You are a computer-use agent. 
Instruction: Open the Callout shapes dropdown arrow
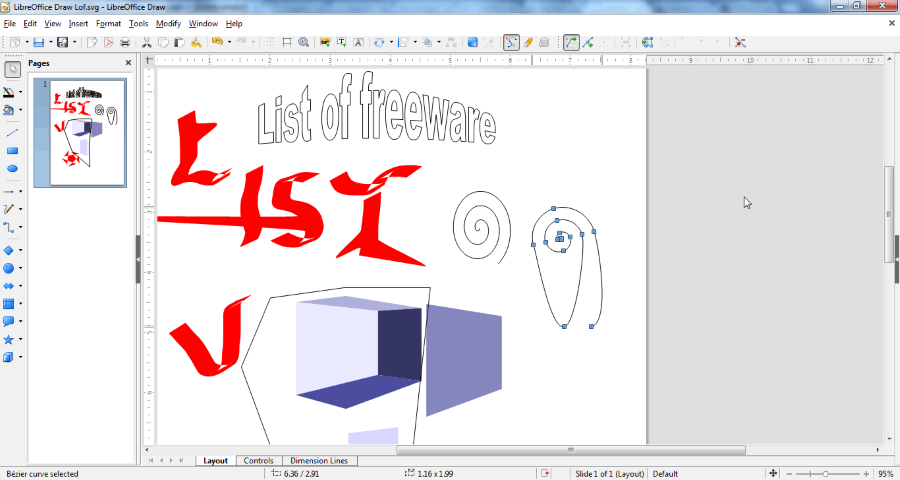[x=21, y=322]
